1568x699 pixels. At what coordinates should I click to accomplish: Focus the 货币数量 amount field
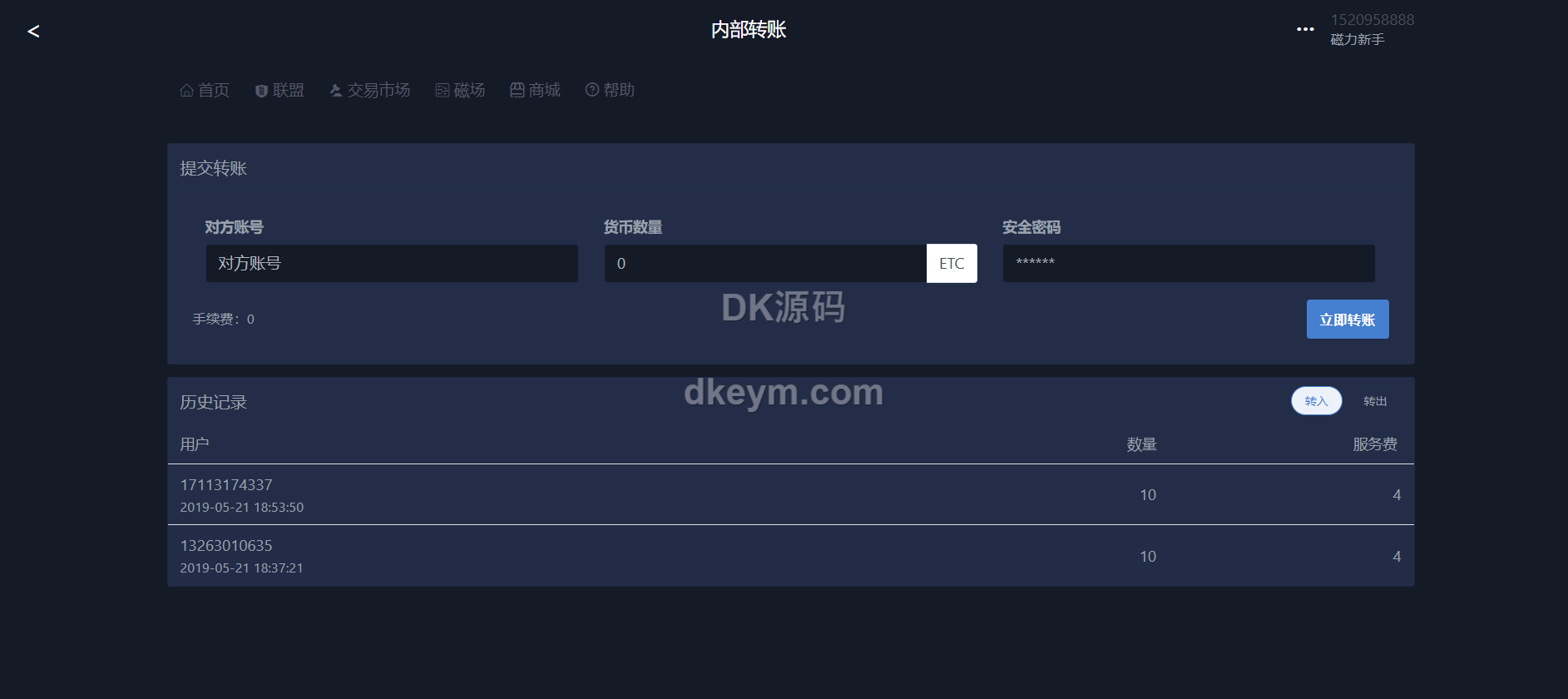(765, 264)
